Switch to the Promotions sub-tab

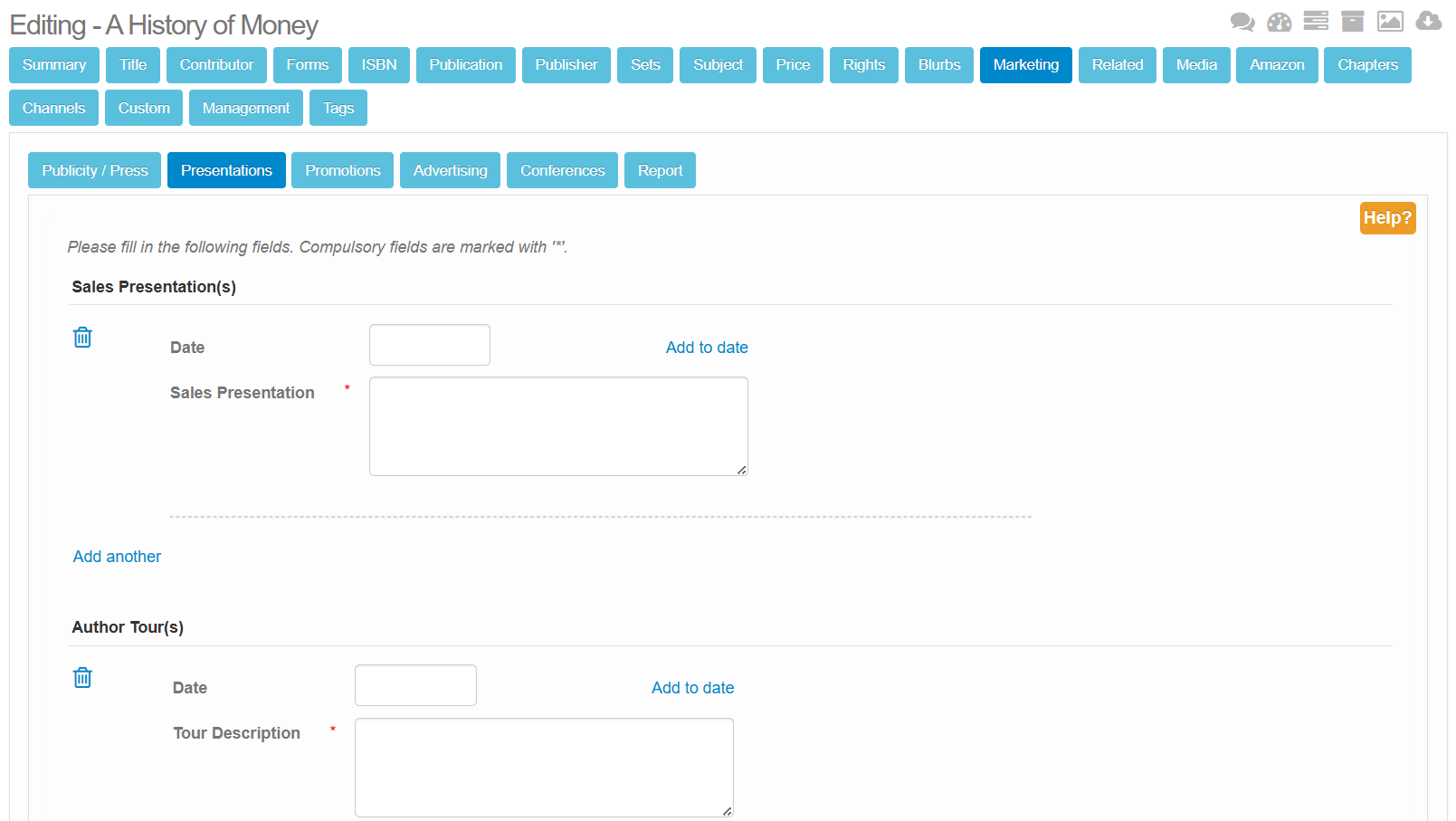[x=342, y=170]
